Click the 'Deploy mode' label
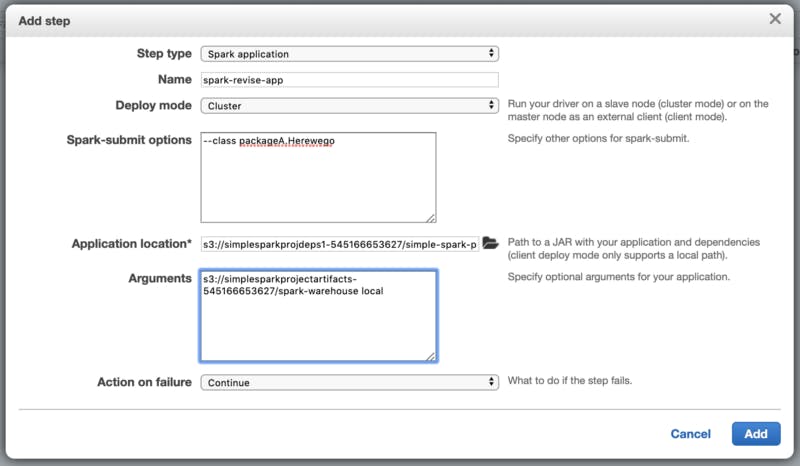The width and height of the screenshot is (800, 466). [x=153, y=105]
